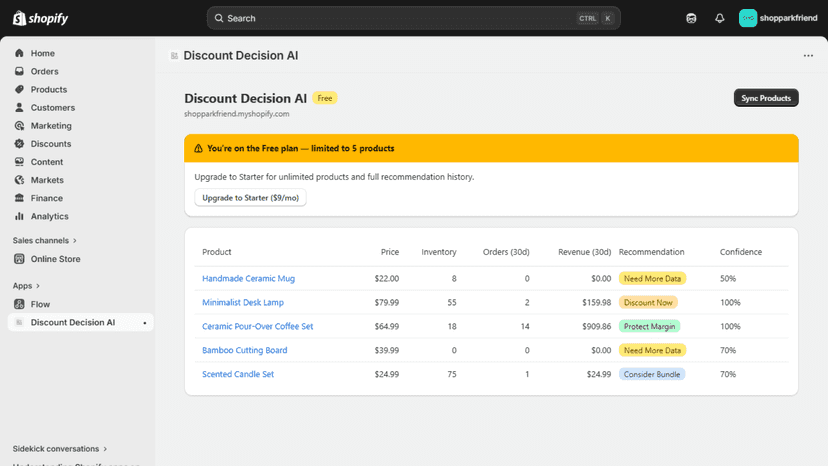Click the Markets globe icon

(x=20, y=180)
